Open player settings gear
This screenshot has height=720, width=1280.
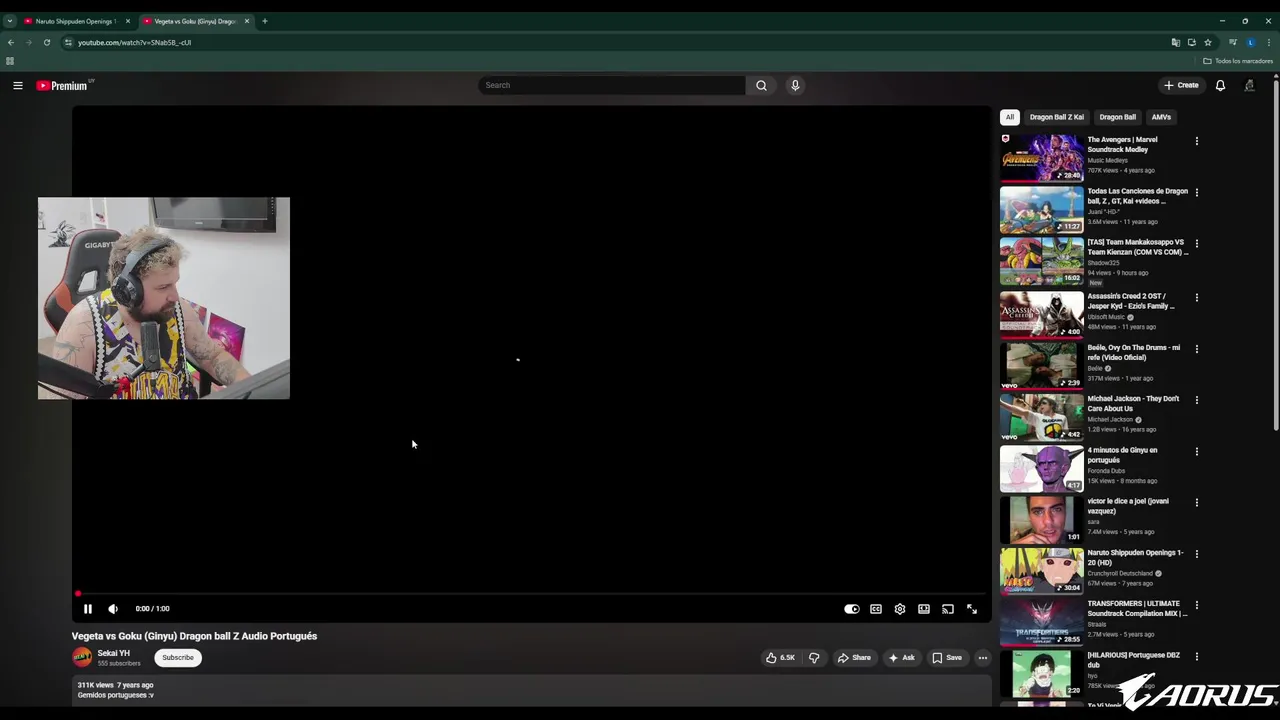point(900,609)
